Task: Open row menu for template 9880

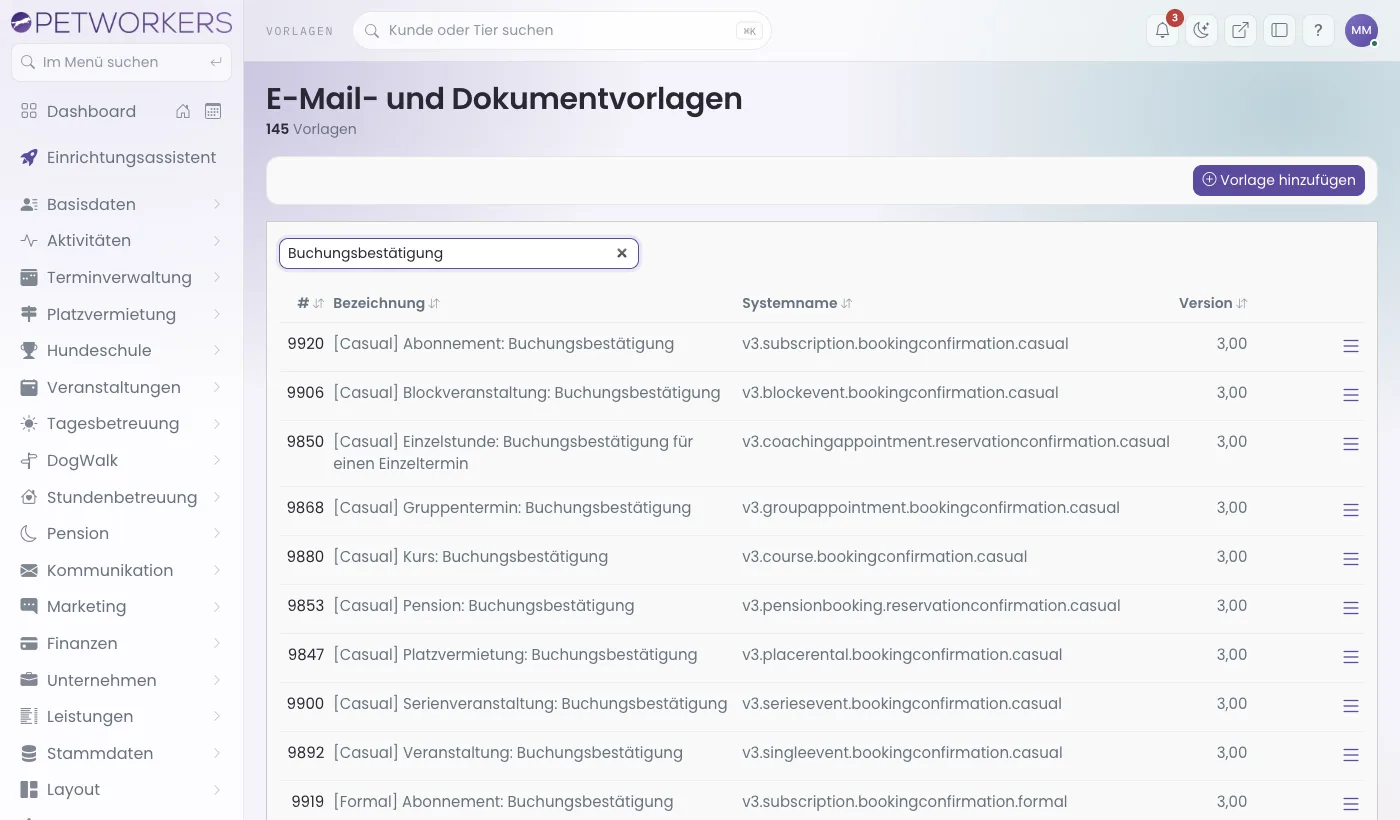Action: coord(1351,559)
